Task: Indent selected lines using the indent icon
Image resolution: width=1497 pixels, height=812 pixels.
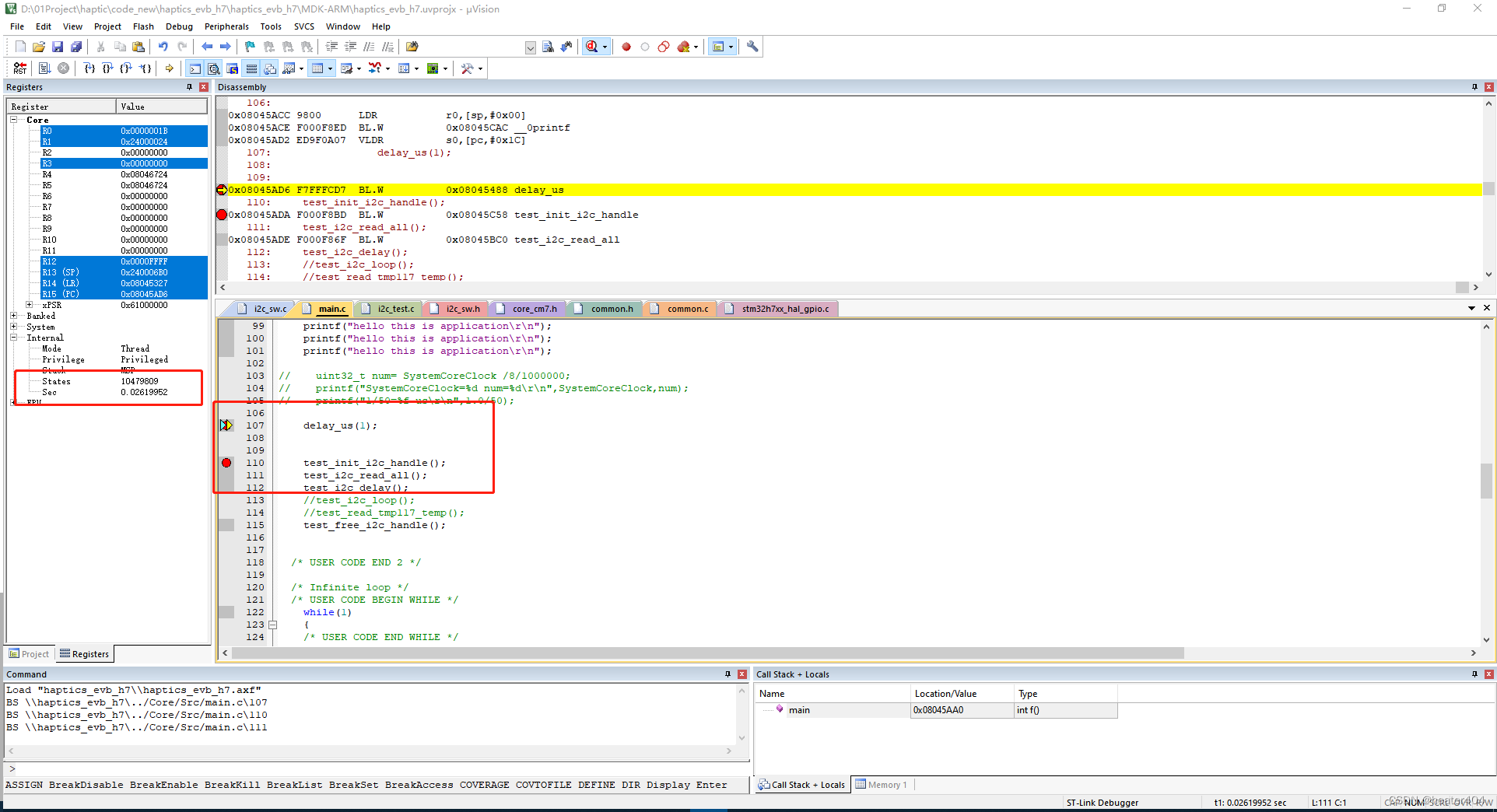Action: click(331, 47)
